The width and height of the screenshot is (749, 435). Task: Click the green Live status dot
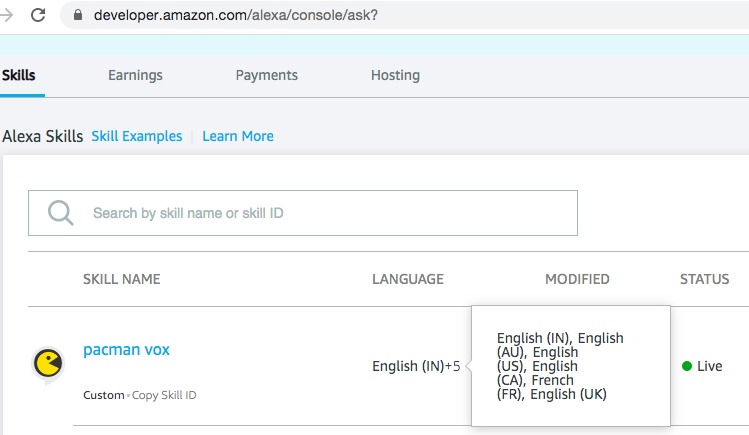(687, 366)
